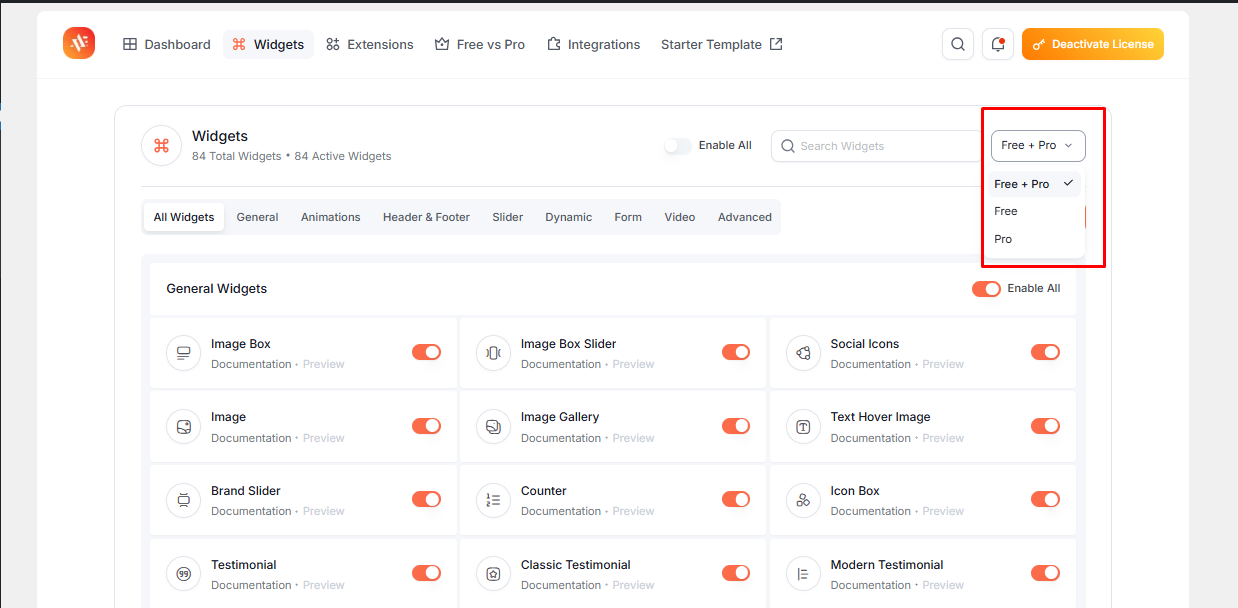Image resolution: width=1238 pixels, height=608 pixels.
Task: Toggle the top Enable All switch
Action: pyautogui.click(x=677, y=146)
